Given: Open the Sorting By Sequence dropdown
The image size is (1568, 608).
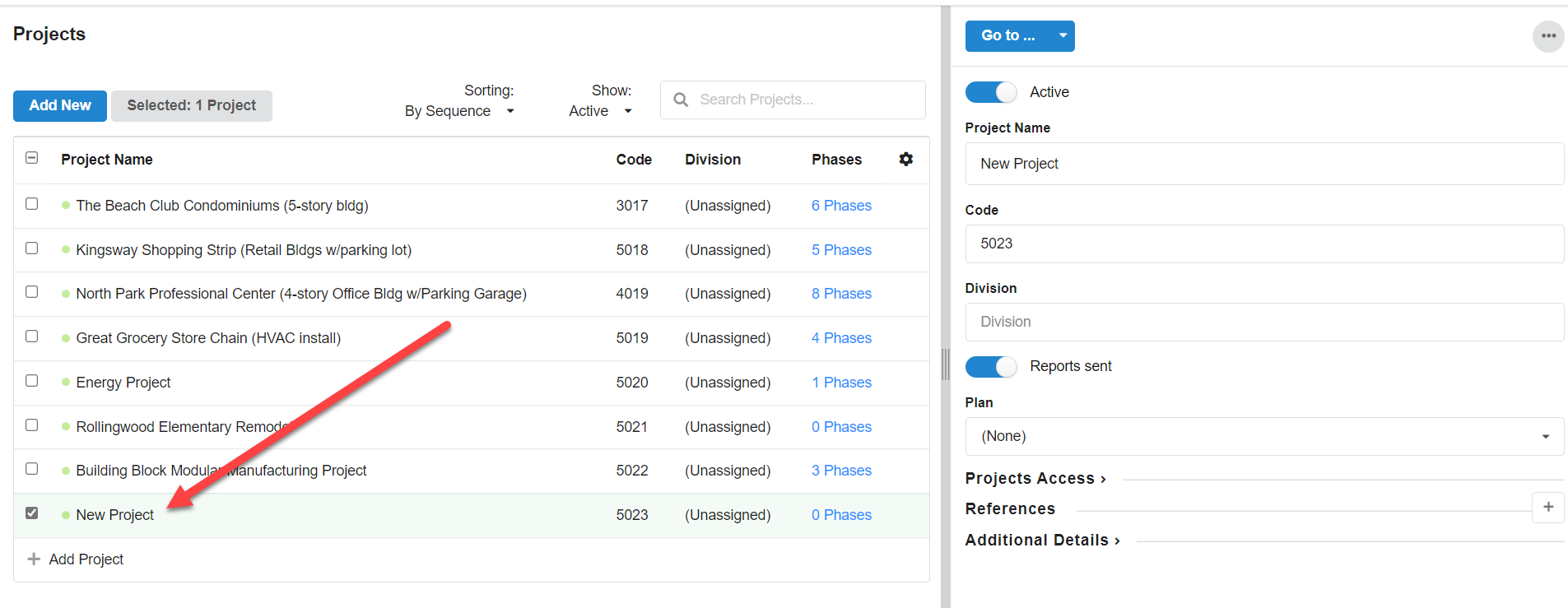Looking at the screenshot, I should point(459,111).
